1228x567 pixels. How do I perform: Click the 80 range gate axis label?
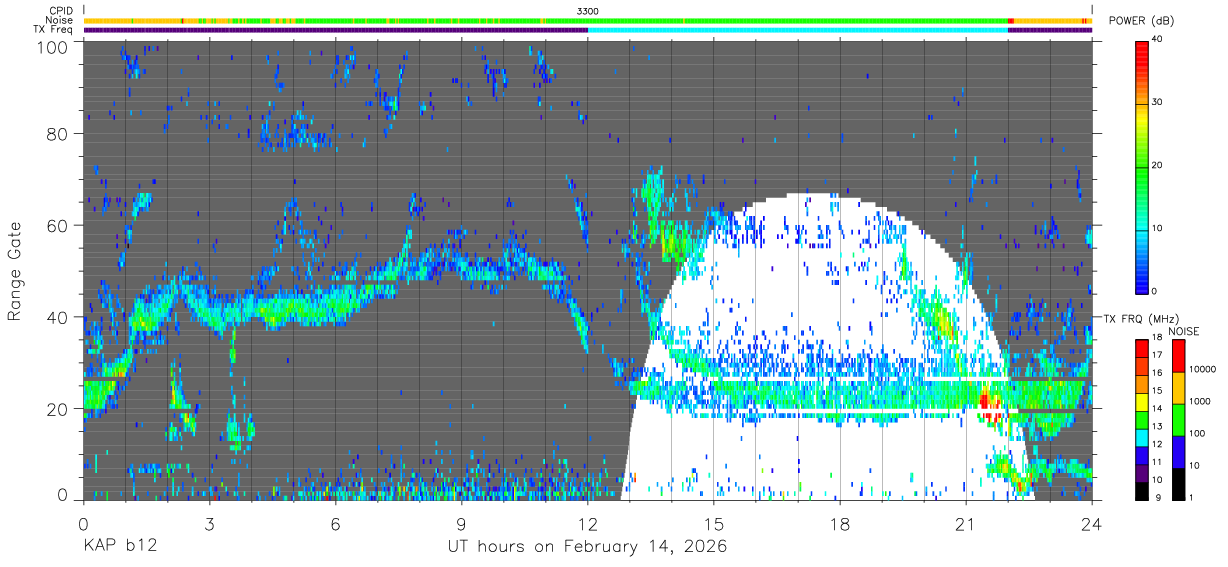click(58, 134)
